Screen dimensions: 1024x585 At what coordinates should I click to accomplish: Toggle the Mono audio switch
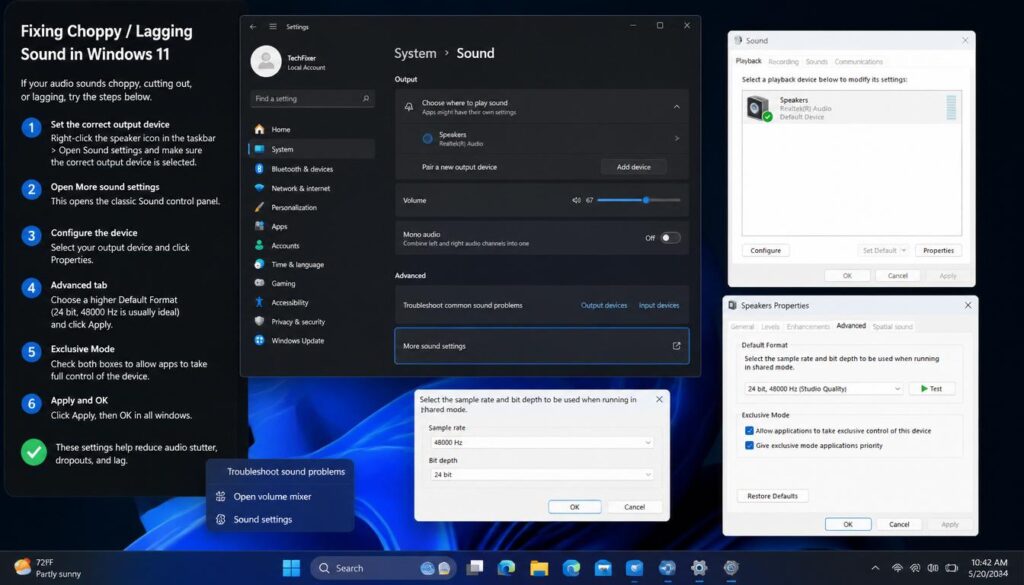point(670,238)
